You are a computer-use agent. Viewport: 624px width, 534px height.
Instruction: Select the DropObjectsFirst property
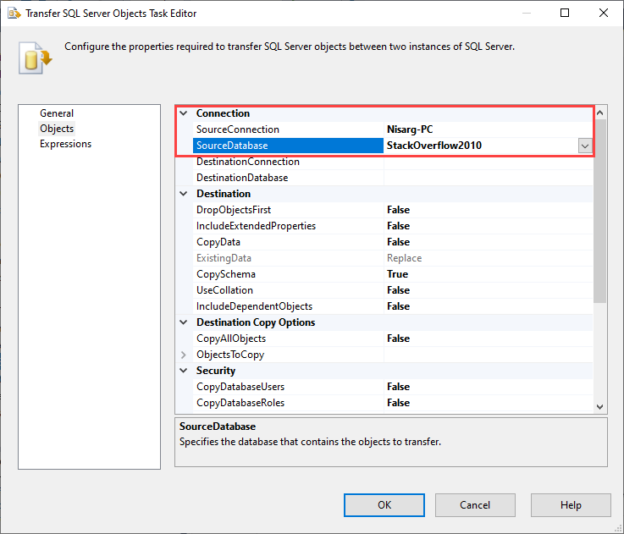tap(233, 210)
